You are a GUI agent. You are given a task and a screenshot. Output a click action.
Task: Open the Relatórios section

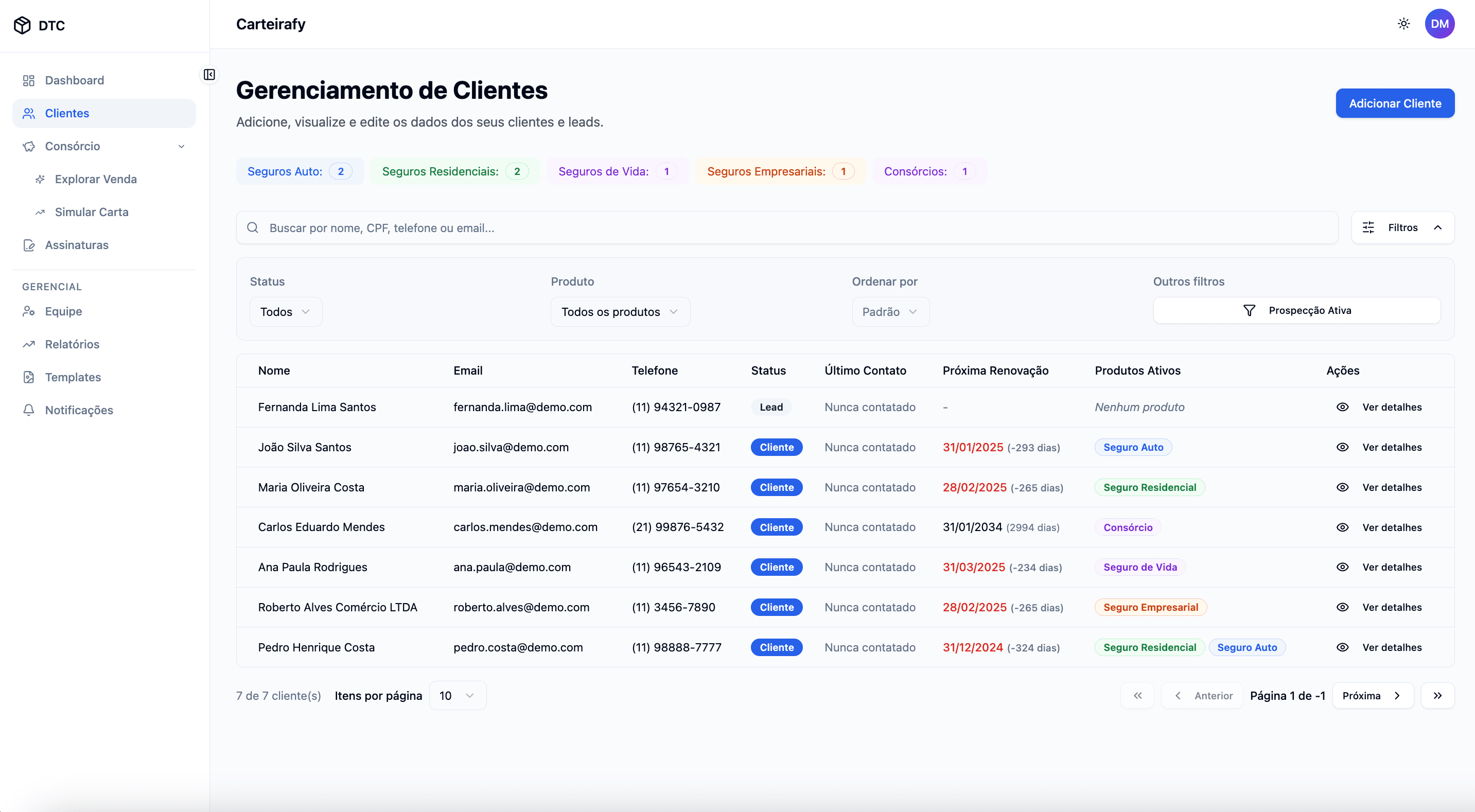click(x=72, y=344)
